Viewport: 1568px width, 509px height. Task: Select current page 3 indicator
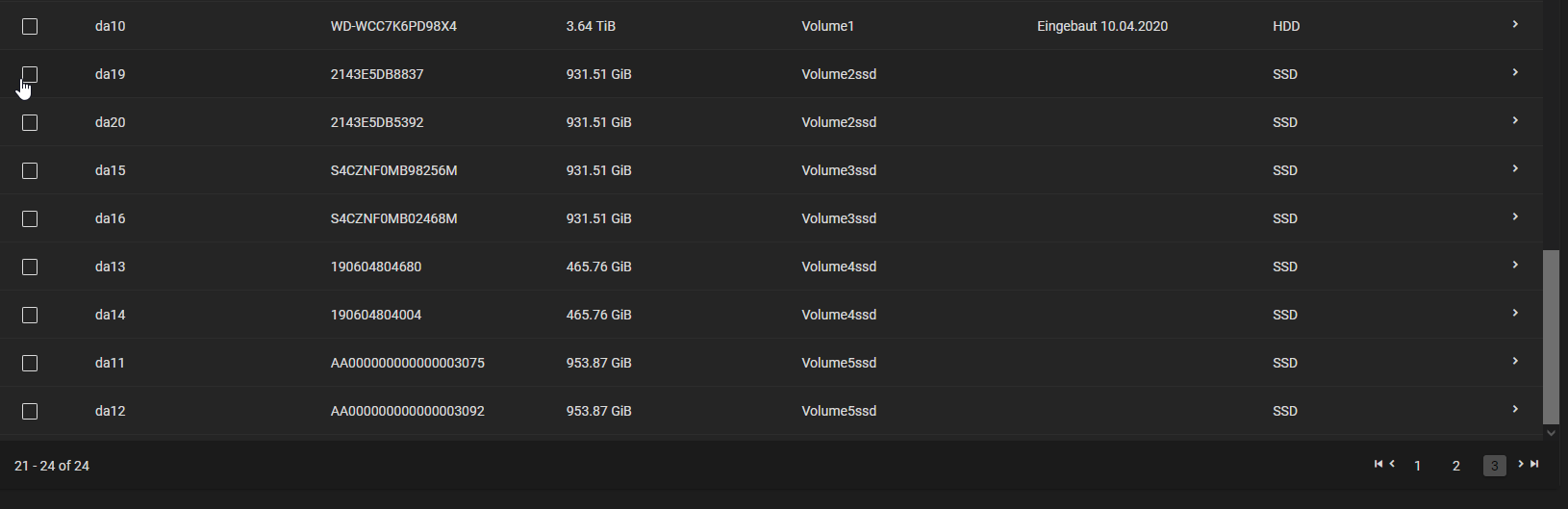(x=1494, y=466)
